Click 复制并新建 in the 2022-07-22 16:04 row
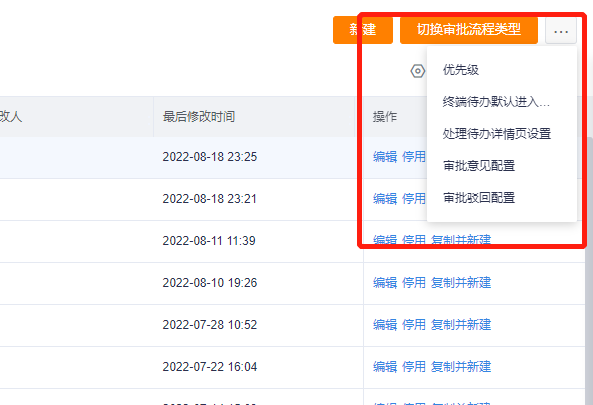This screenshot has width=593, height=405. point(461,366)
